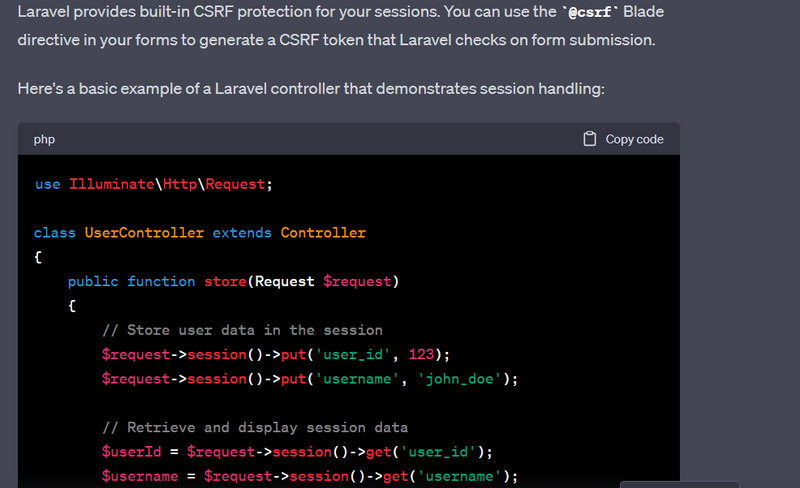
Task: Click the Copy code button label
Action: [634, 139]
